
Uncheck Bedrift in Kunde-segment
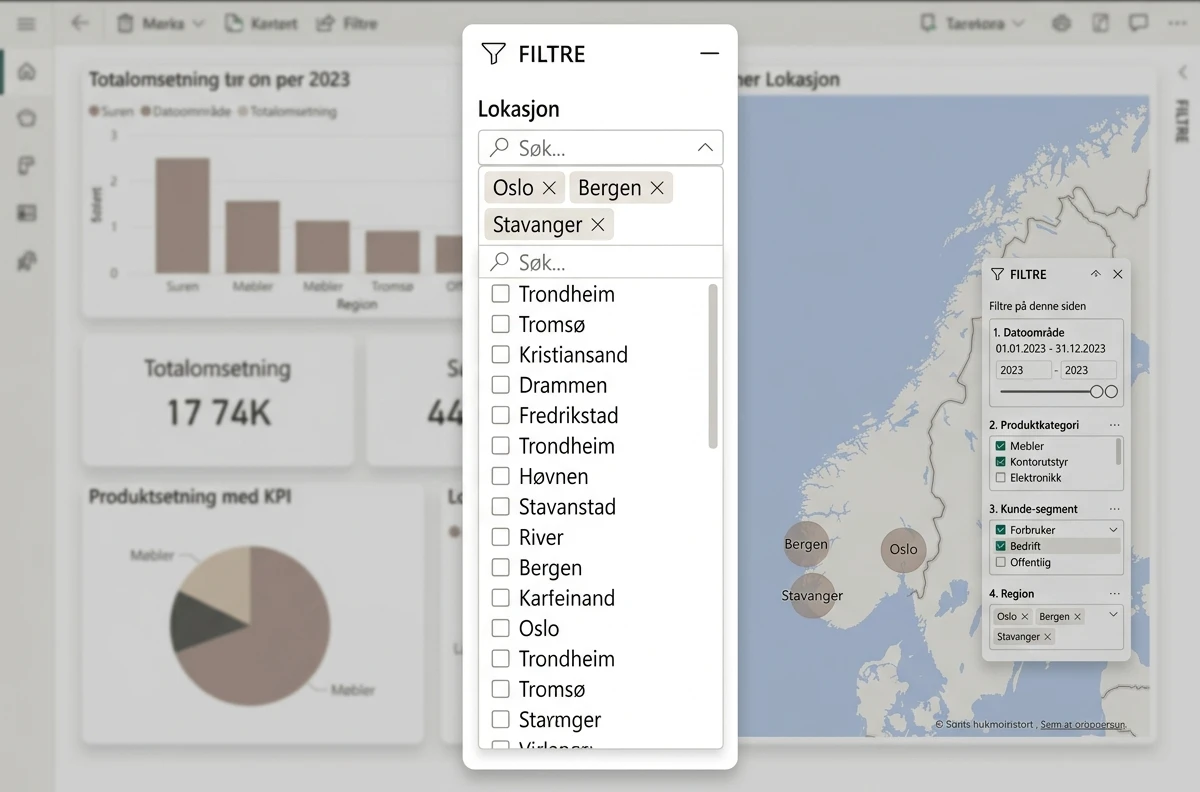click(1000, 546)
